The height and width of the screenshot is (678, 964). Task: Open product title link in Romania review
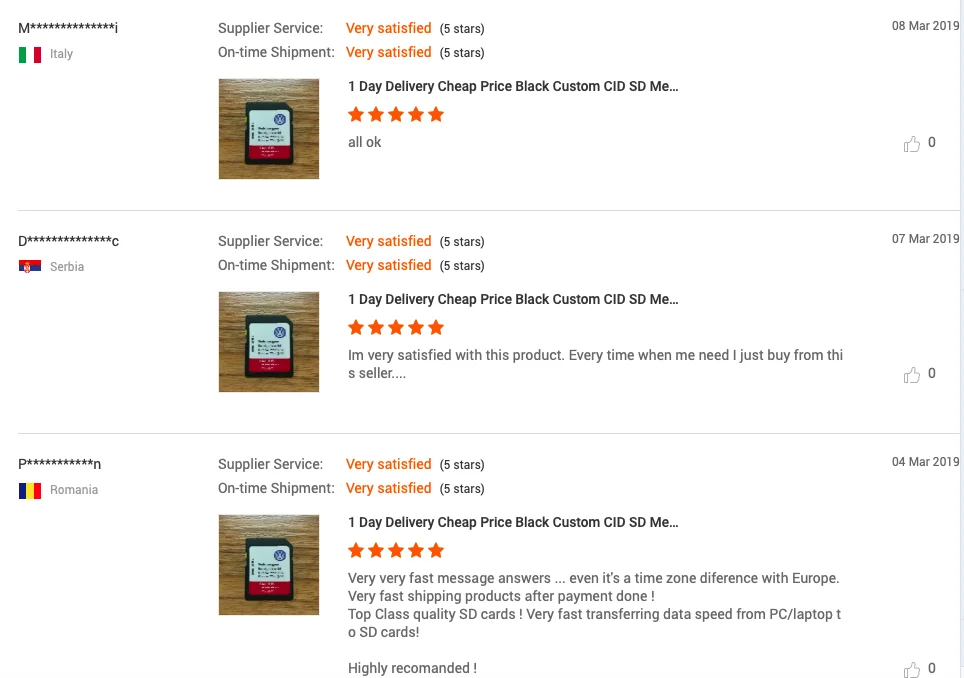[x=513, y=522]
